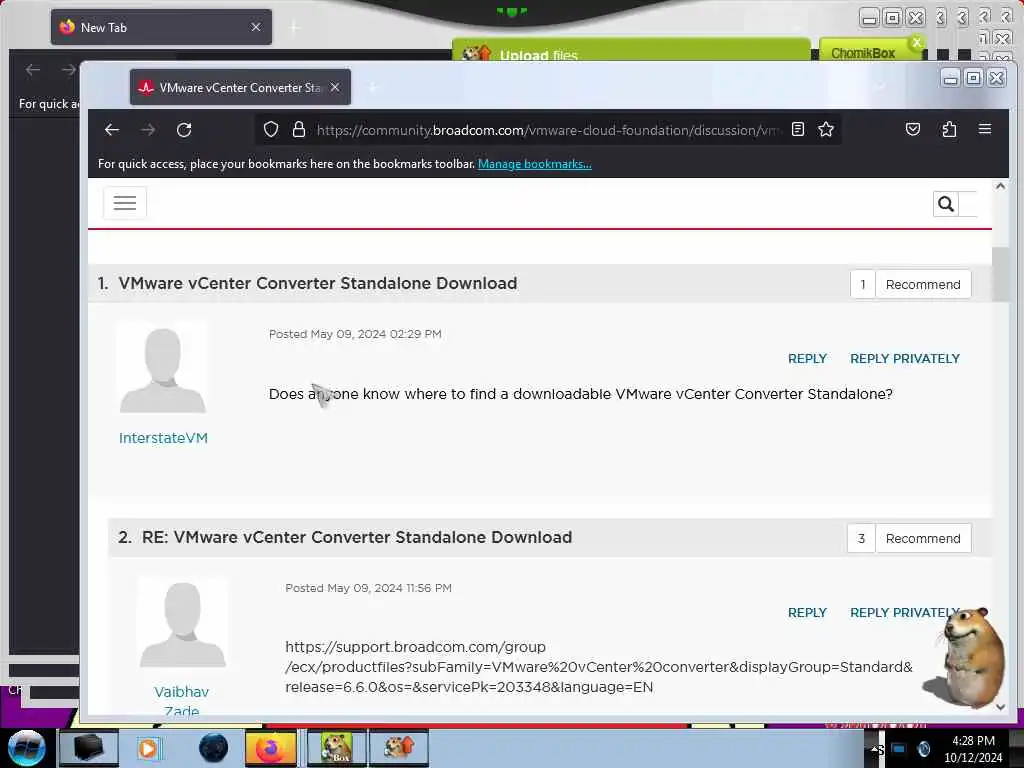Go back in the background New Tab window

click(x=33, y=69)
